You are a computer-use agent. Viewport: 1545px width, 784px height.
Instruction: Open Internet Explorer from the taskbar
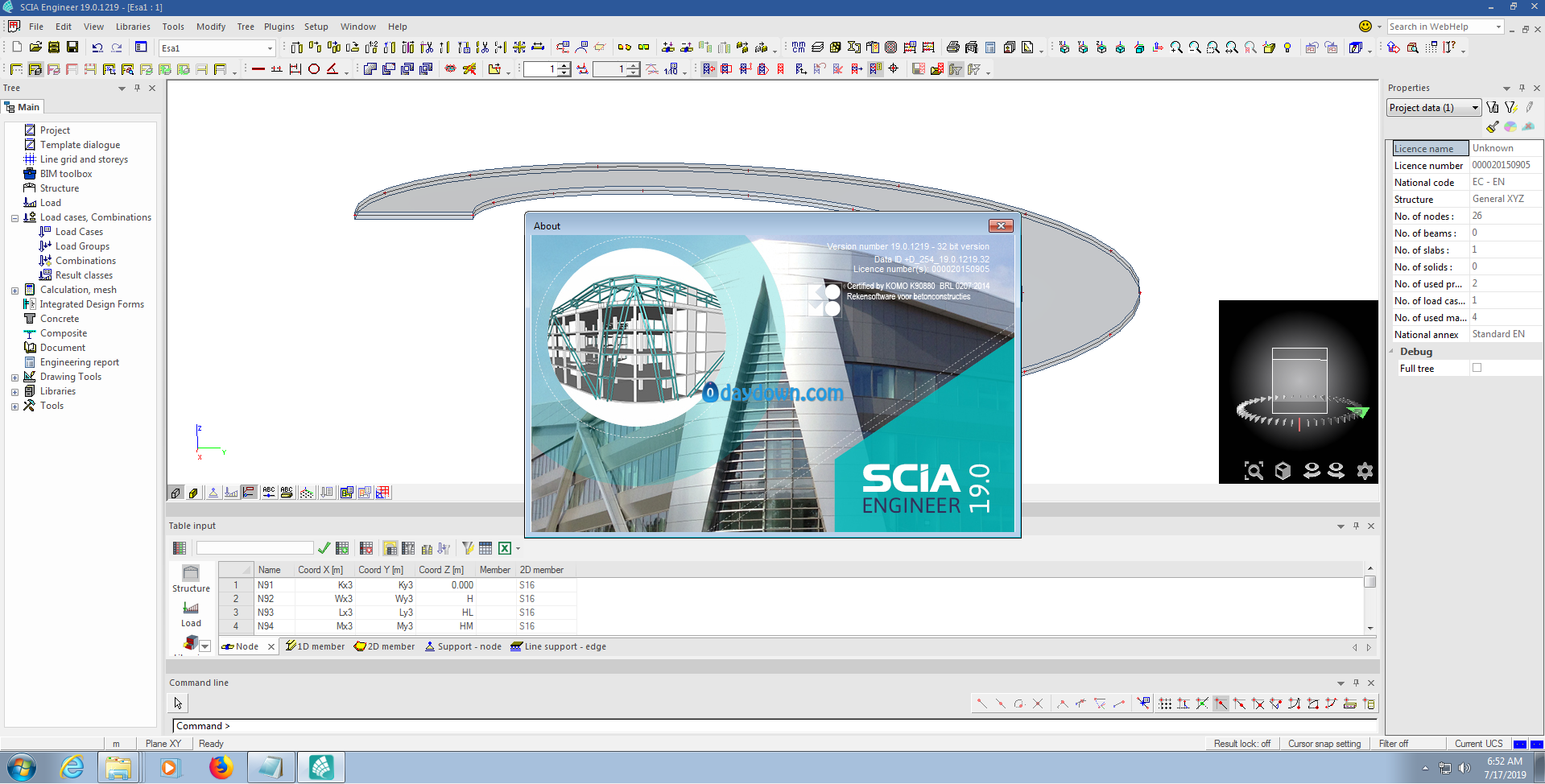click(x=72, y=767)
